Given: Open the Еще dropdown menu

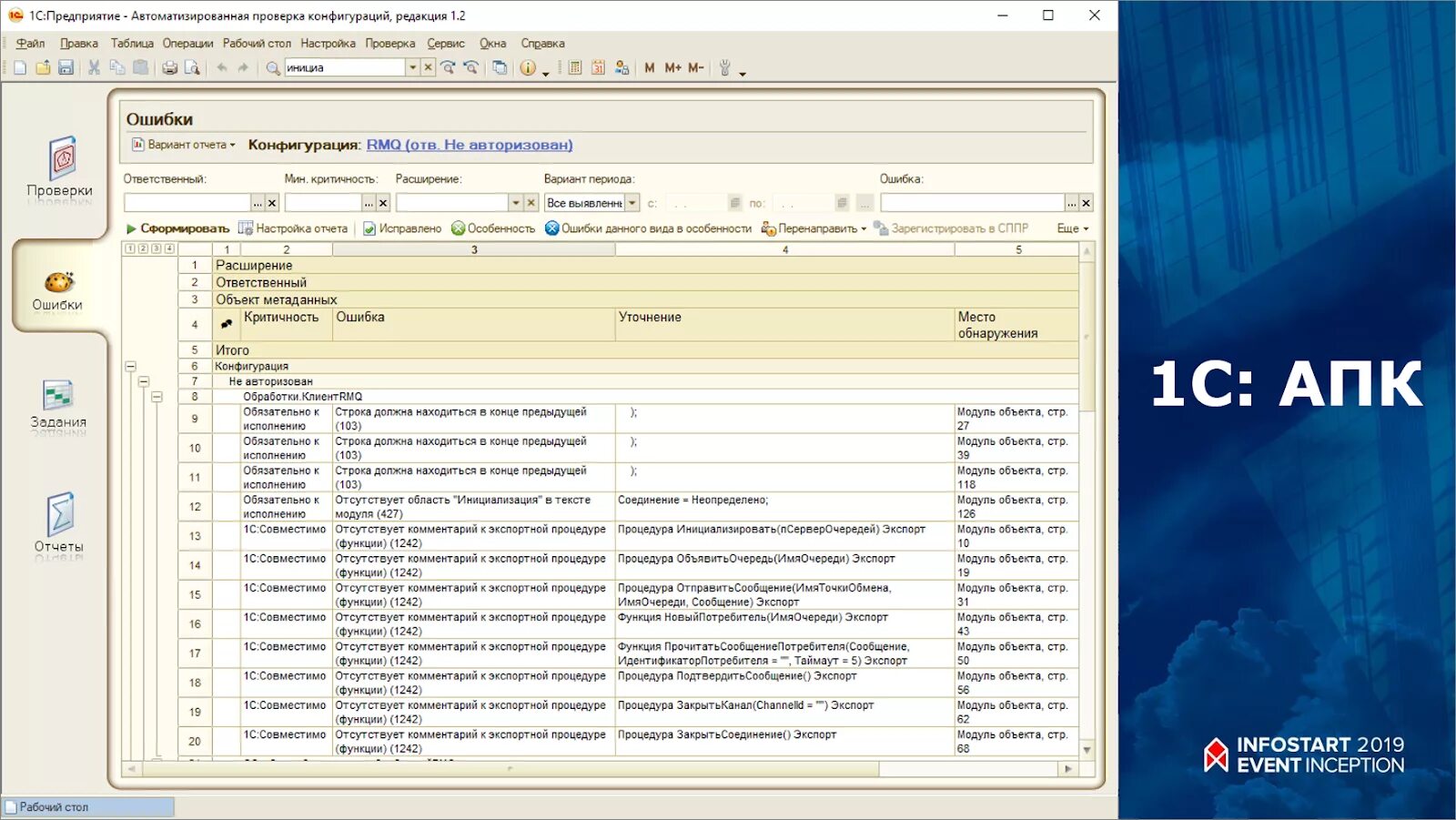Looking at the screenshot, I should click(1073, 228).
